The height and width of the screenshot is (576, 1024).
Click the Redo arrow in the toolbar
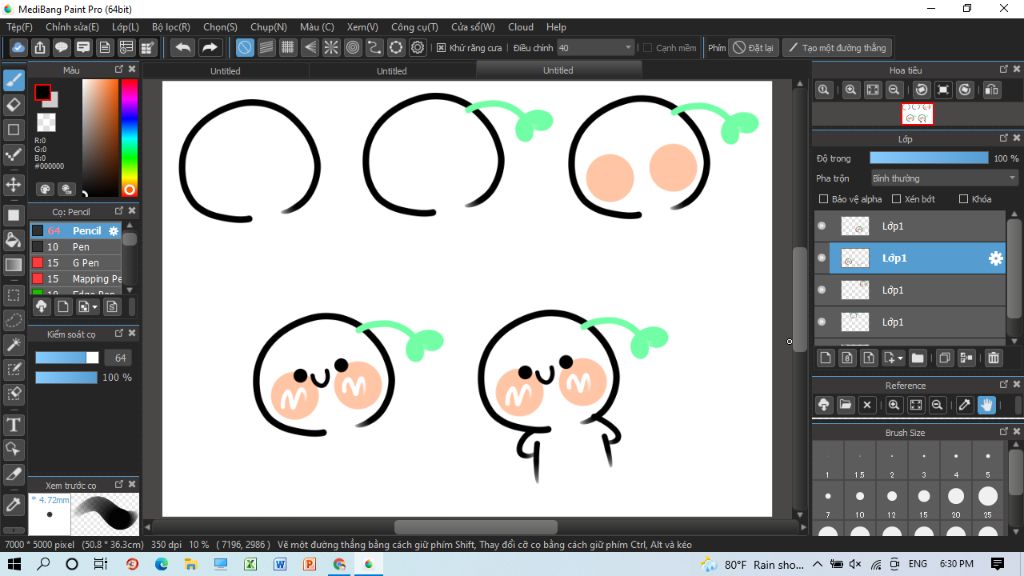coord(209,48)
